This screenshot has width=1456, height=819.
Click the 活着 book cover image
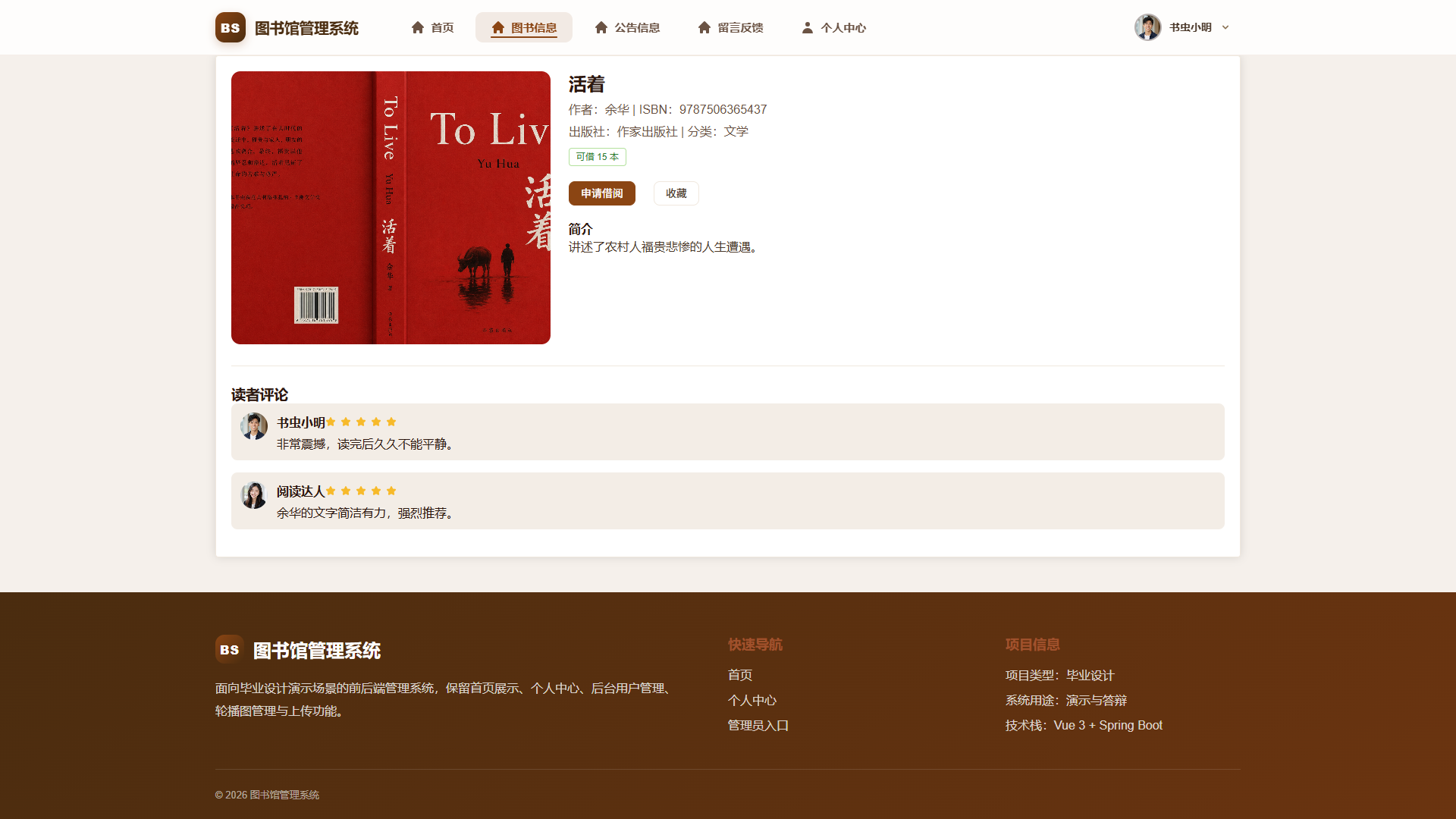click(x=391, y=208)
